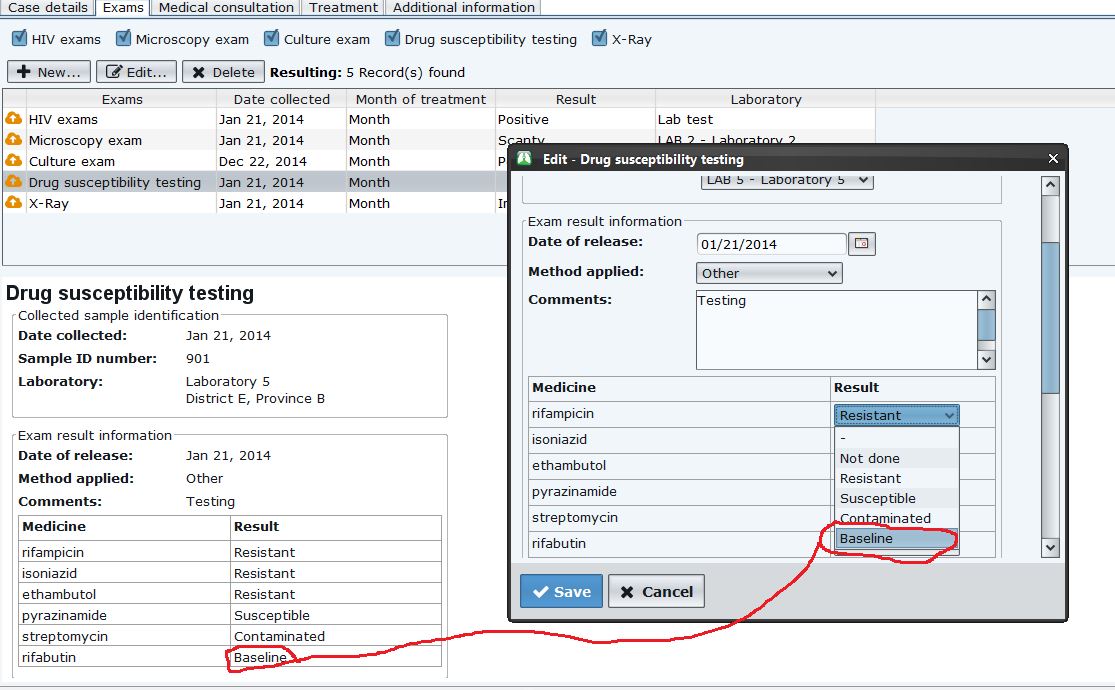This screenshot has width=1115, height=690.
Task: Click the streptomycin Contaminated result in details
Action: (x=279, y=636)
